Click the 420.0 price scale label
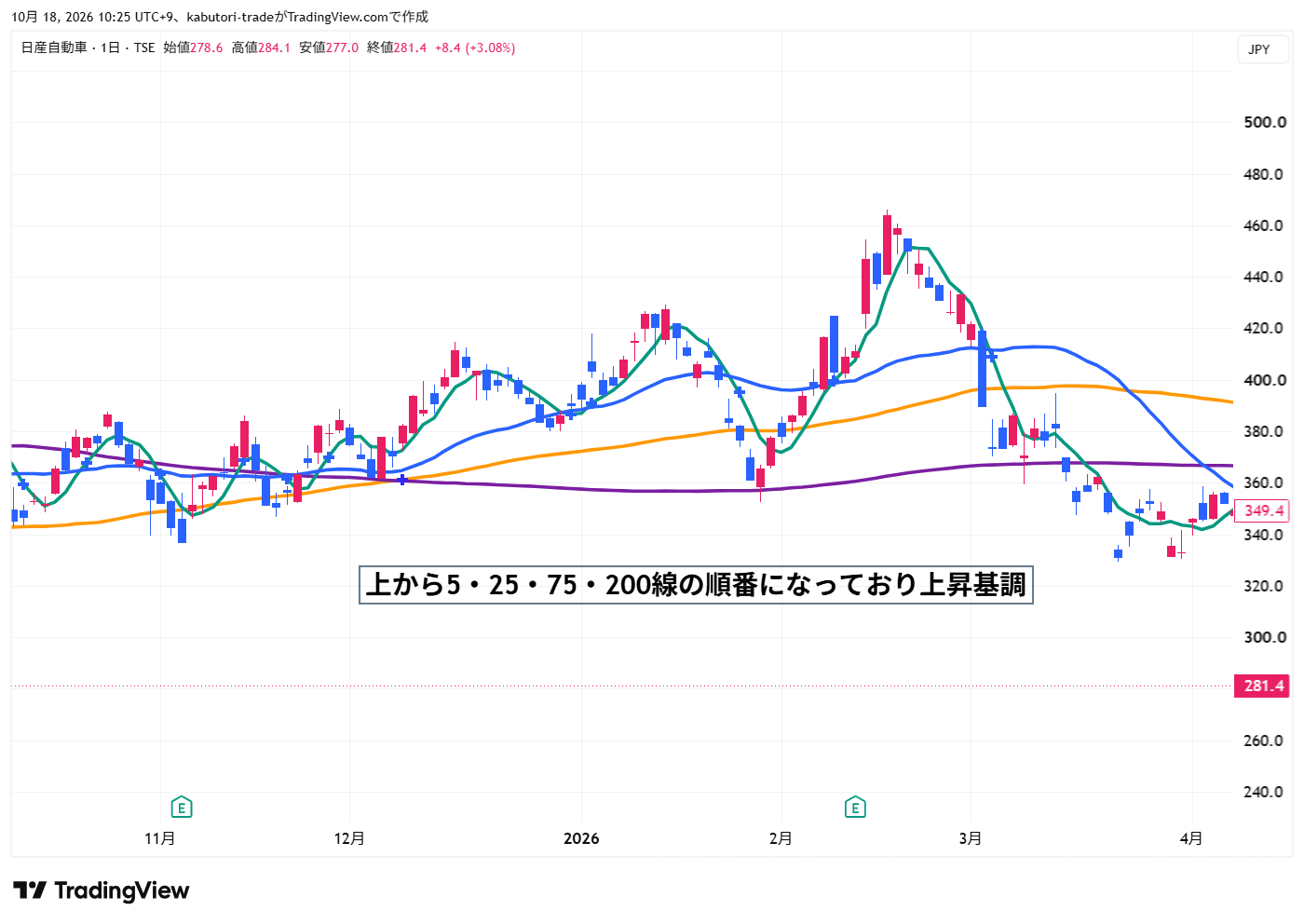The image size is (1304, 924). pos(1265,328)
